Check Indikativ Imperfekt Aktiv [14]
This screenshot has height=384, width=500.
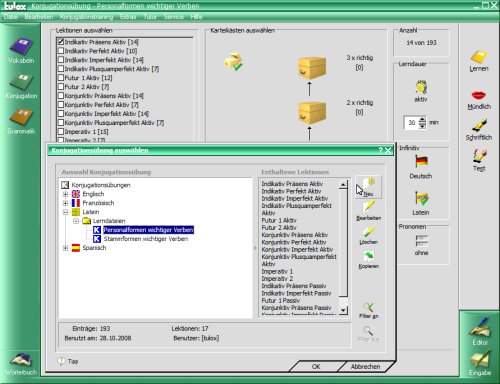(61, 60)
